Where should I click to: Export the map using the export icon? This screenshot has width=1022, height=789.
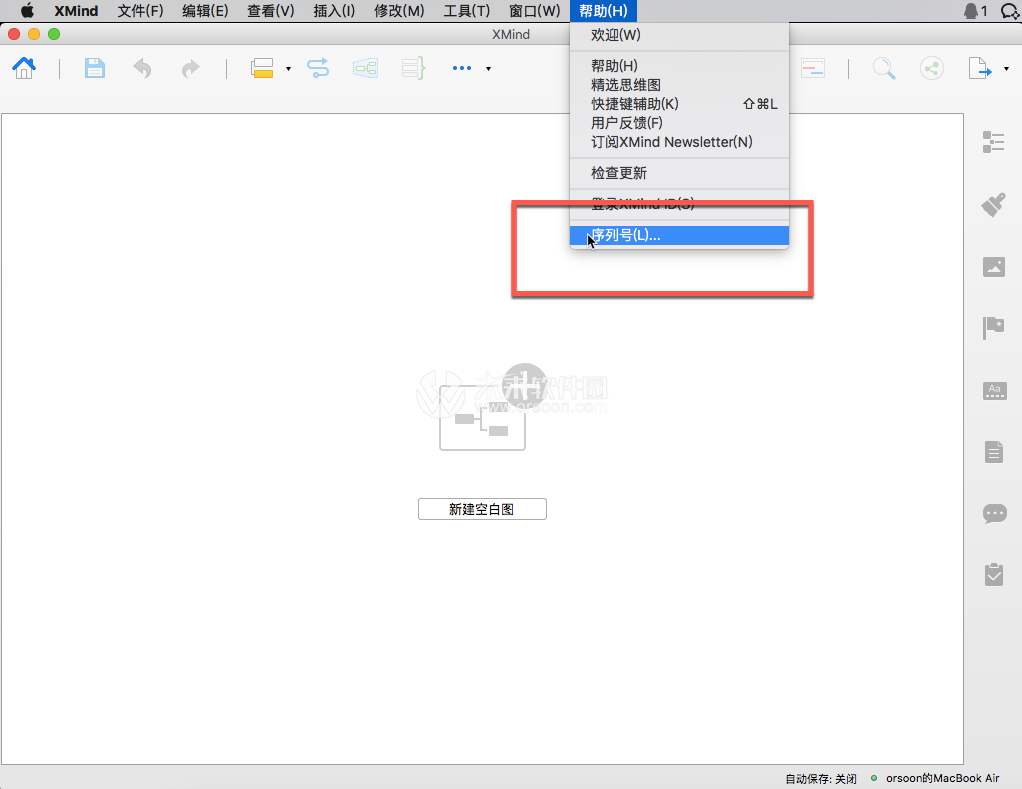[980, 68]
